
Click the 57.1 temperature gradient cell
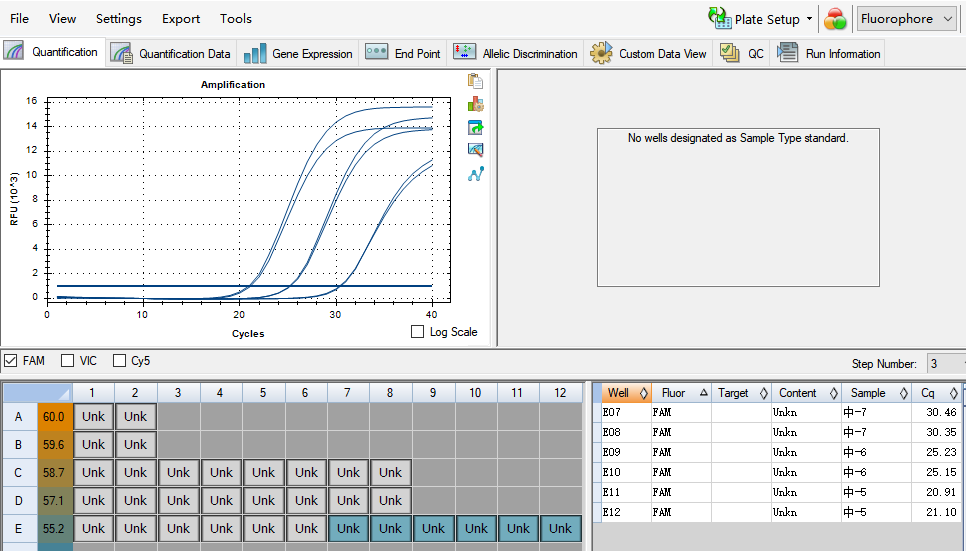[54, 500]
